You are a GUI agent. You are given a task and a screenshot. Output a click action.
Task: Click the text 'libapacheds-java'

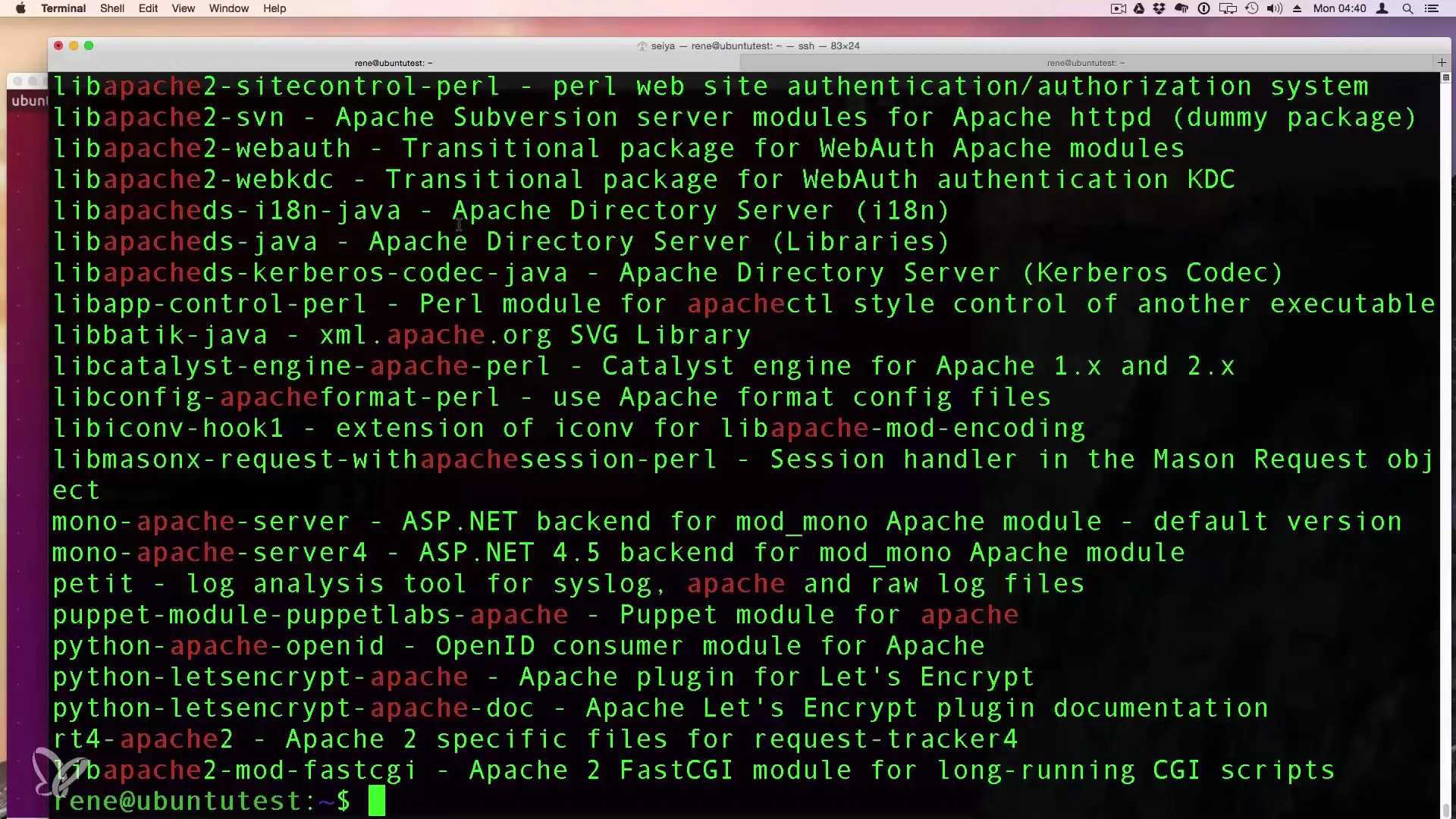[x=185, y=242]
